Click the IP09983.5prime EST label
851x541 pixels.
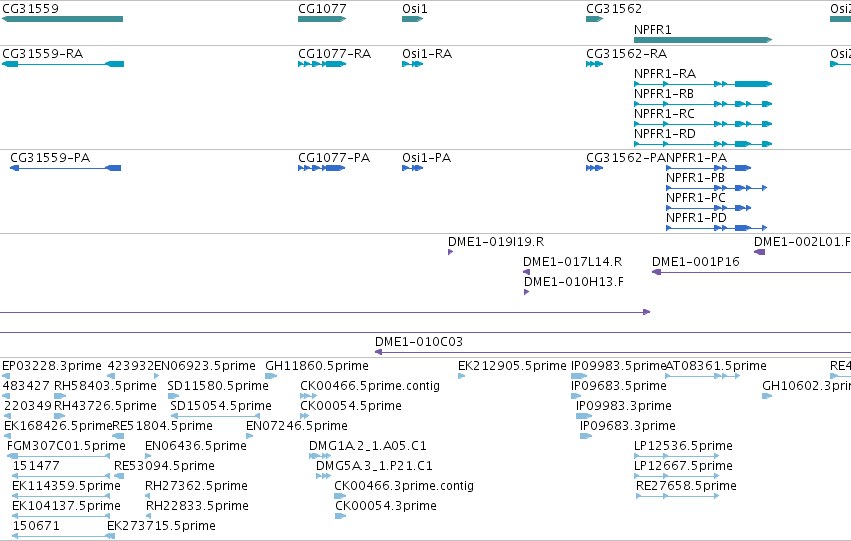pos(619,366)
